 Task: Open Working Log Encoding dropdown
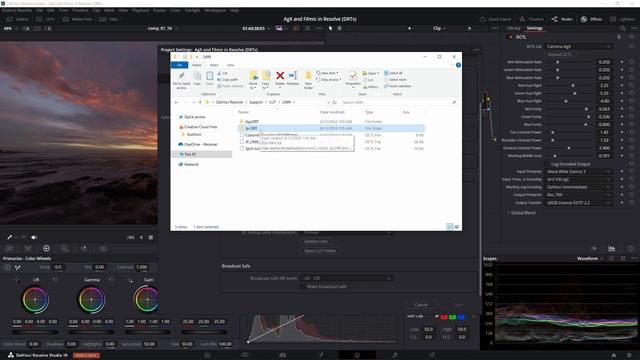(x=578, y=187)
